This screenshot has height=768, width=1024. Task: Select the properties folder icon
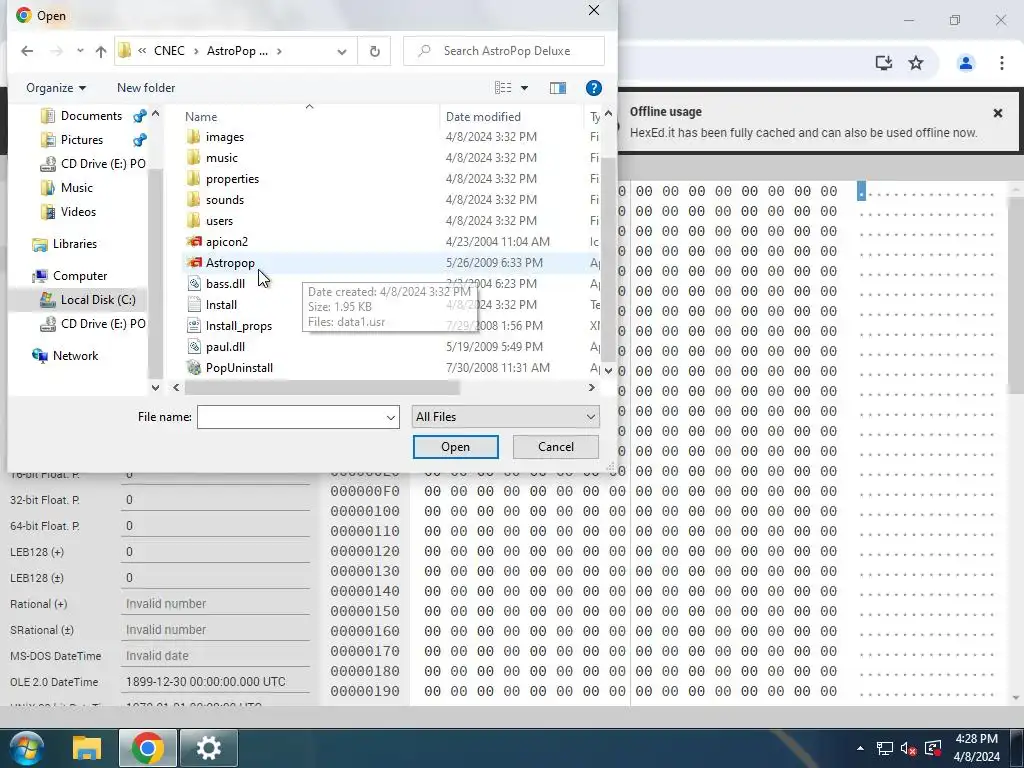tap(193, 178)
